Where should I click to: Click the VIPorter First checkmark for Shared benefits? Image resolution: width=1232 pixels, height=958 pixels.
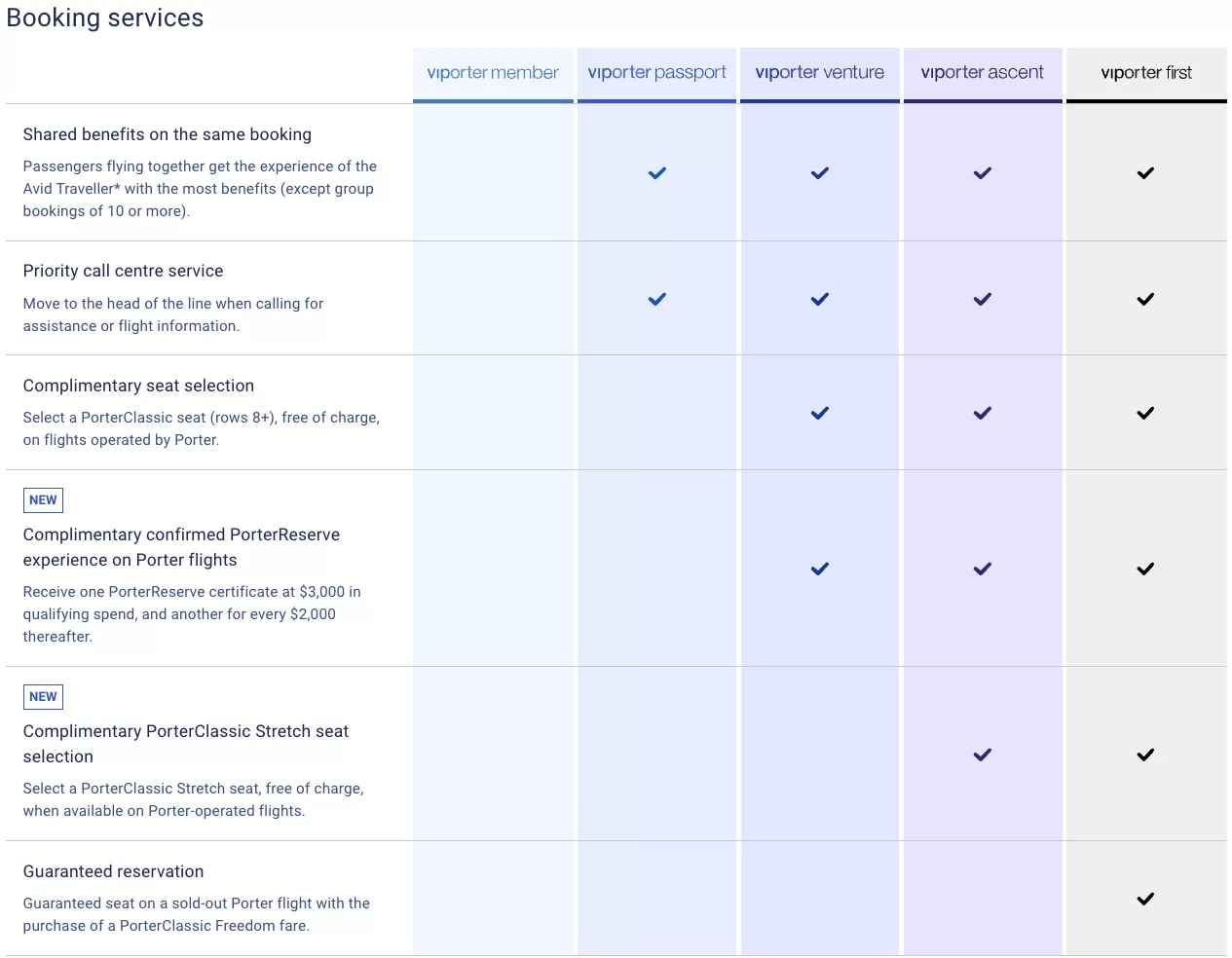pyautogui.click(x=1145, y=173)
